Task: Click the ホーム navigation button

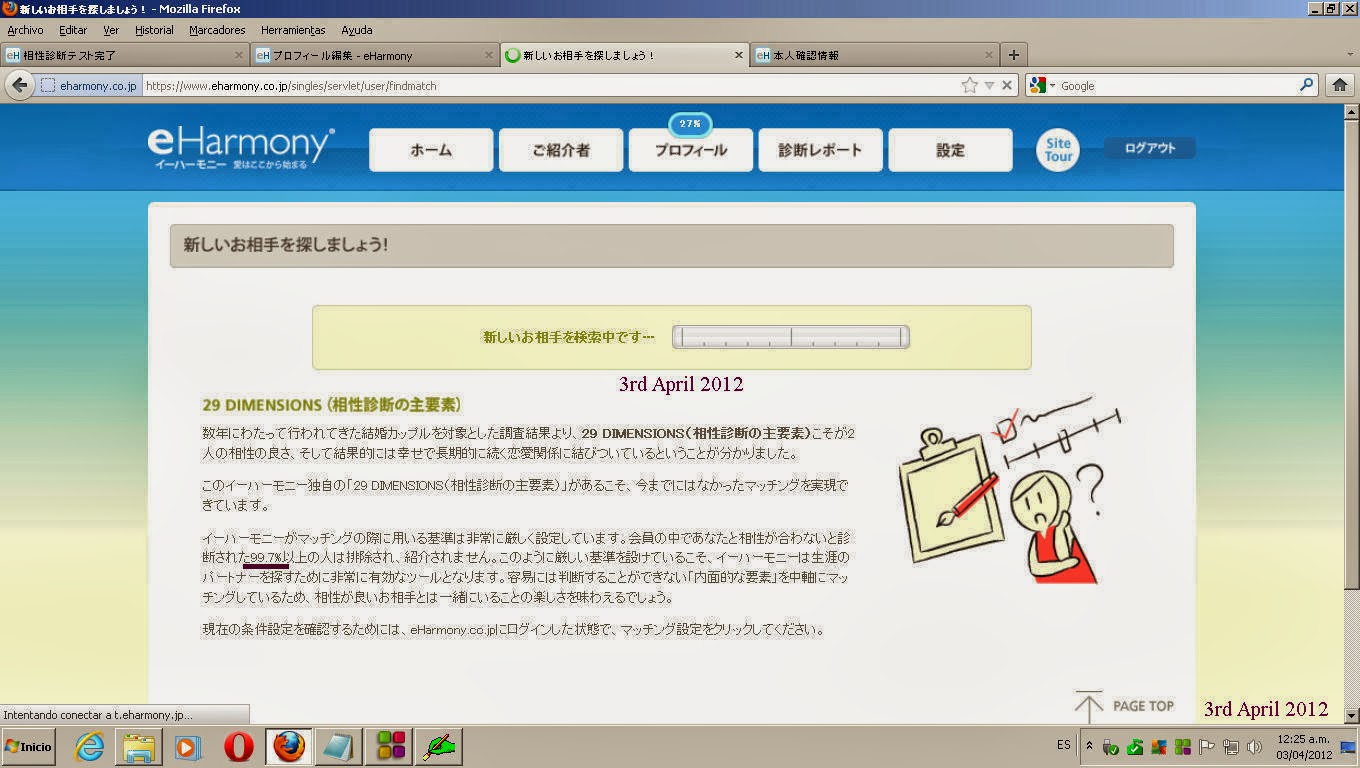Action: (x=431, y=150)
